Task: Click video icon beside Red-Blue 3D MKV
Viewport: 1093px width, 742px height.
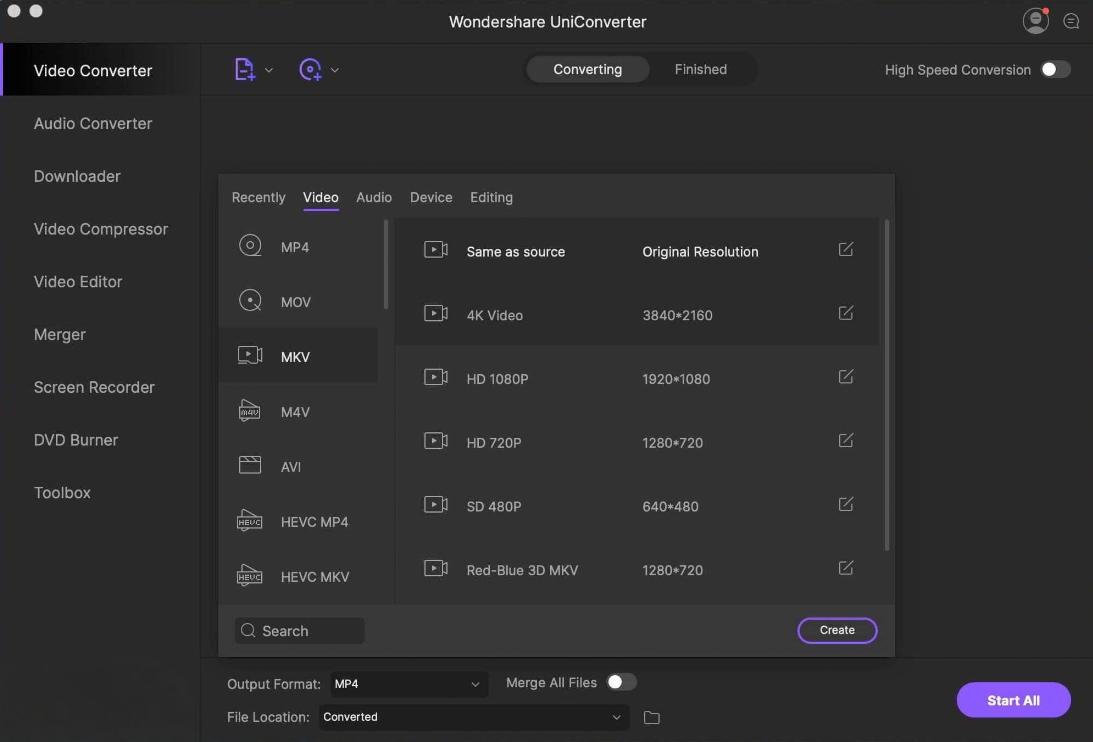Action: 436,568
